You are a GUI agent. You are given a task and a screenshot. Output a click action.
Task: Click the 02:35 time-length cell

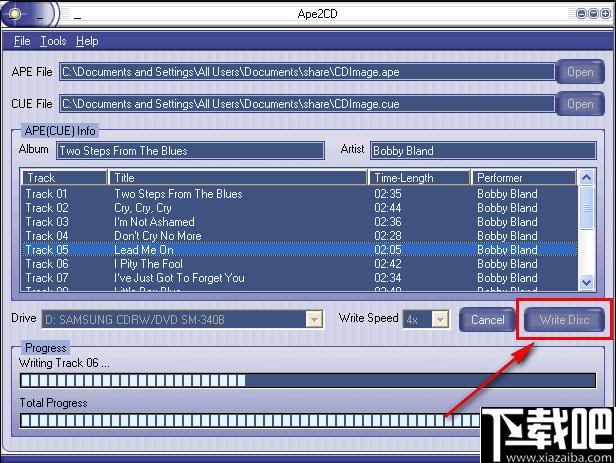click(388, 194)
